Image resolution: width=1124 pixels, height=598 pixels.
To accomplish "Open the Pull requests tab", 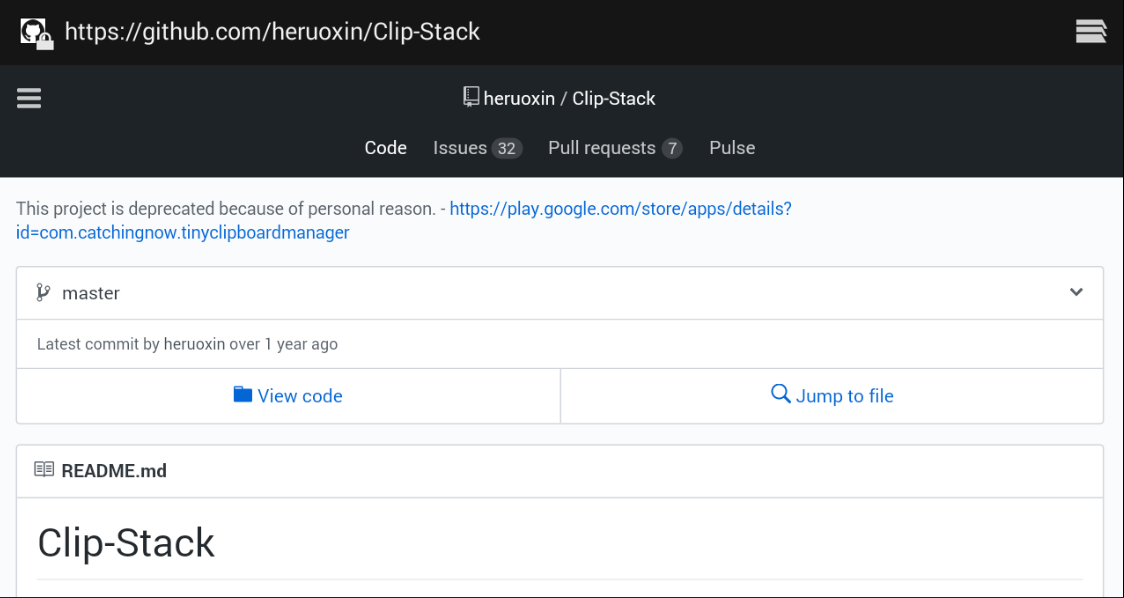I will click(x=615, y=148).
